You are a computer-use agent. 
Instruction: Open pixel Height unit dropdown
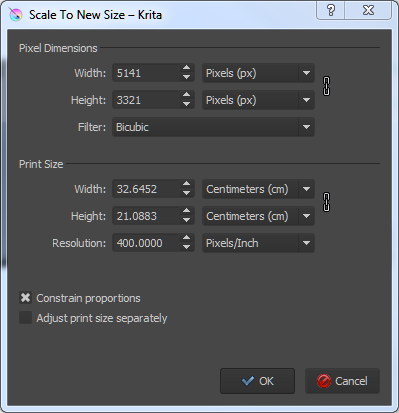258,100
